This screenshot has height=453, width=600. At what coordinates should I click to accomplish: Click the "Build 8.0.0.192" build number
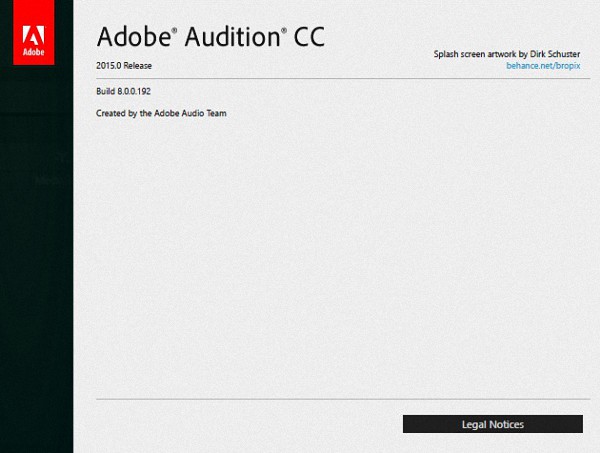pyautogui.click(x=123, y=91)
